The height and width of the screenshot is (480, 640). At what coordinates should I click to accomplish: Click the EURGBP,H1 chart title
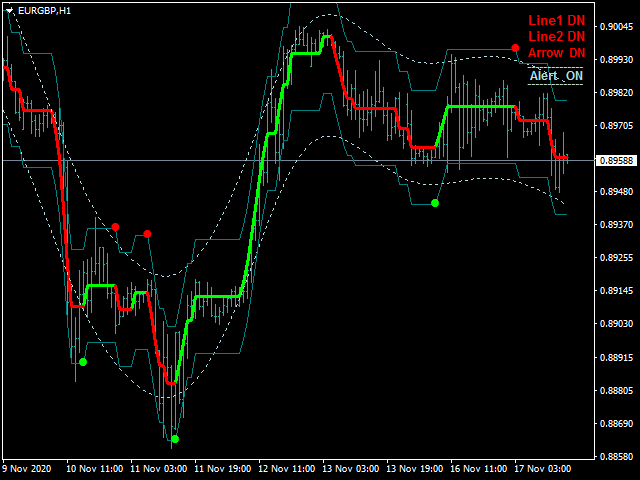pyautogui.click(x=44, y=8)
